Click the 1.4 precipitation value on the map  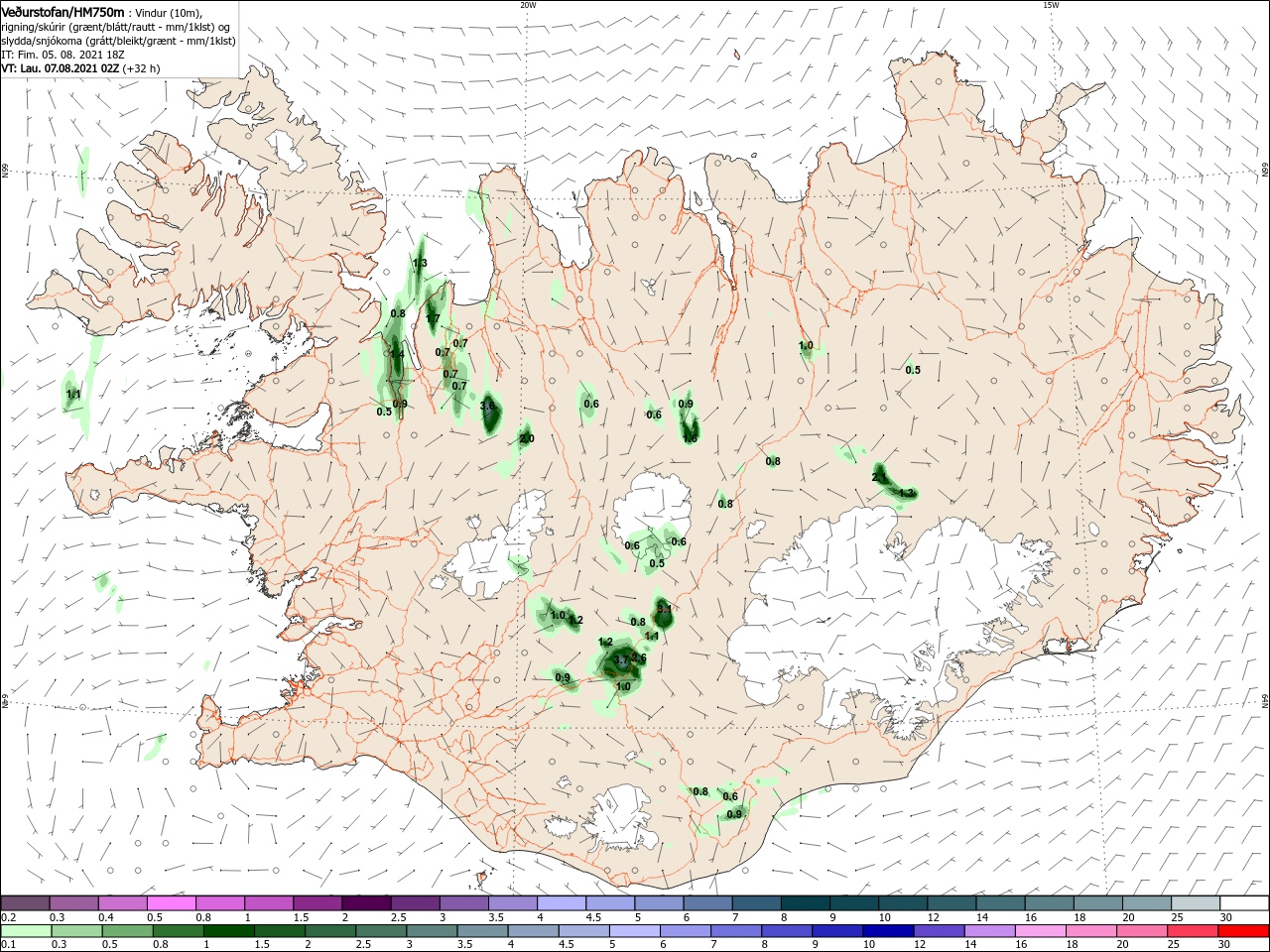click(397, 354)
